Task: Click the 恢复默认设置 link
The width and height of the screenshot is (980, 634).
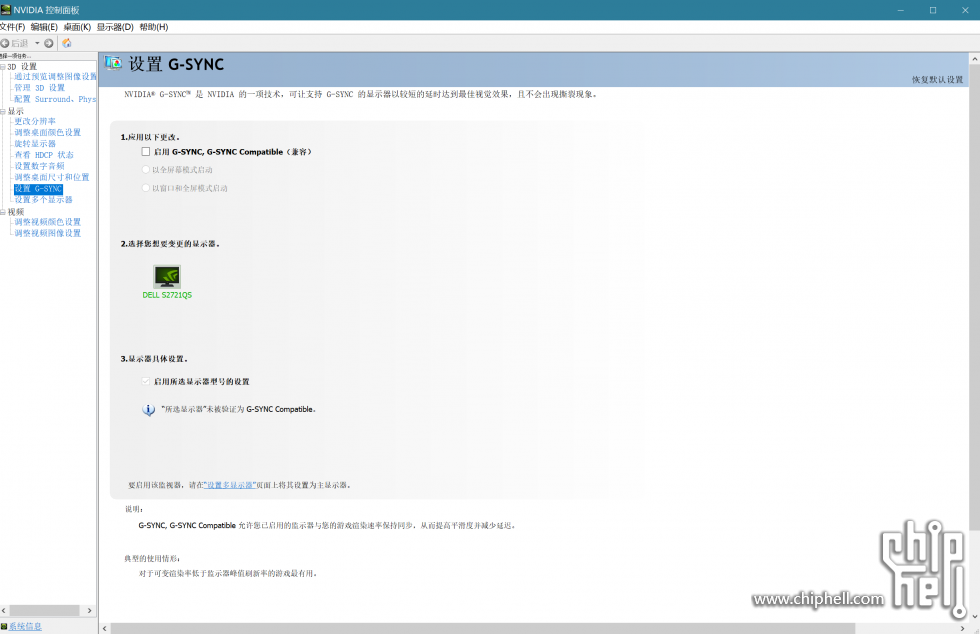Action: click(x=937, y=79)
